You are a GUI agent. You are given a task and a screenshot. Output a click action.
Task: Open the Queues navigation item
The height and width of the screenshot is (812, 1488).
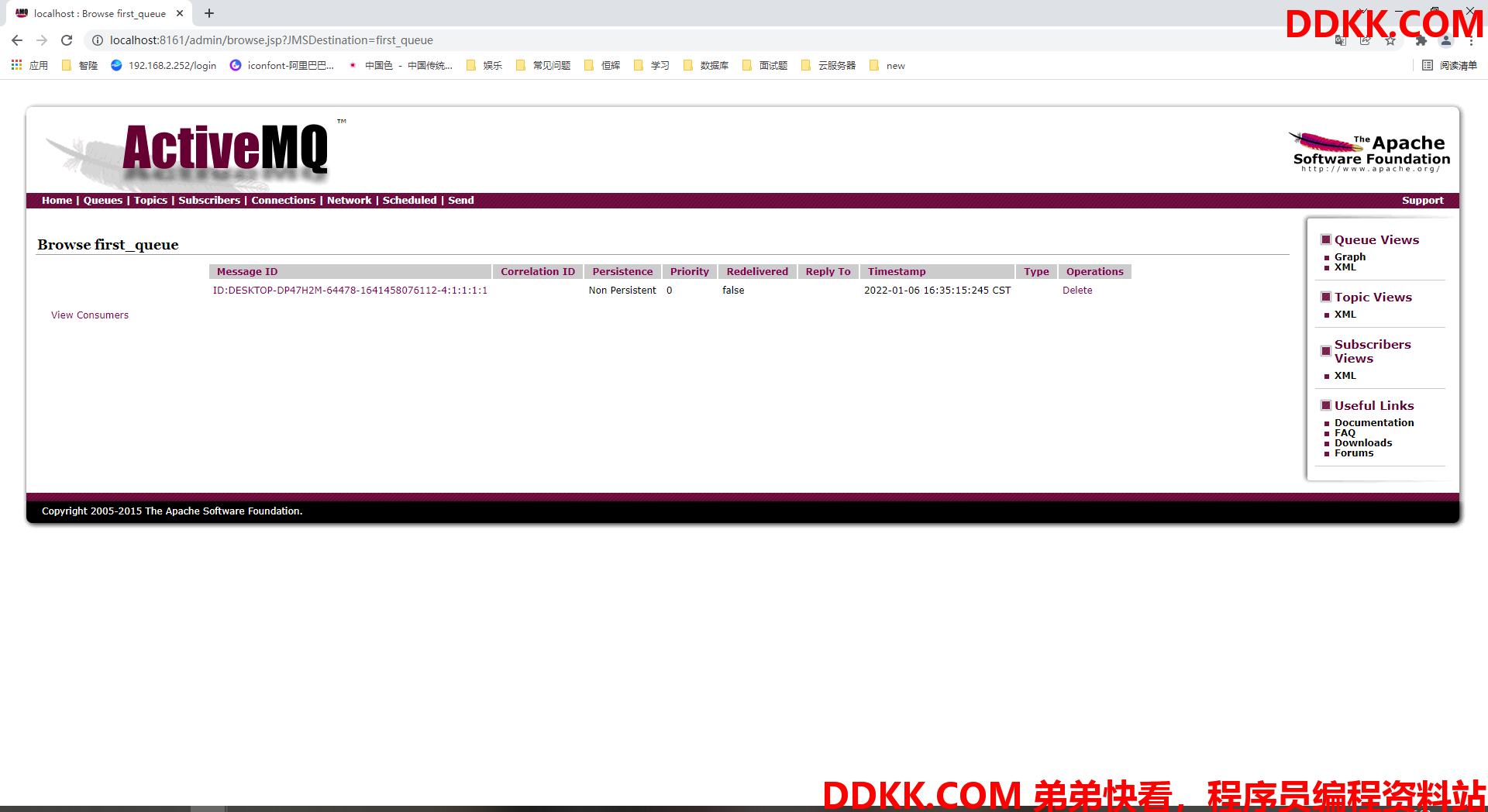coord(103,200)
